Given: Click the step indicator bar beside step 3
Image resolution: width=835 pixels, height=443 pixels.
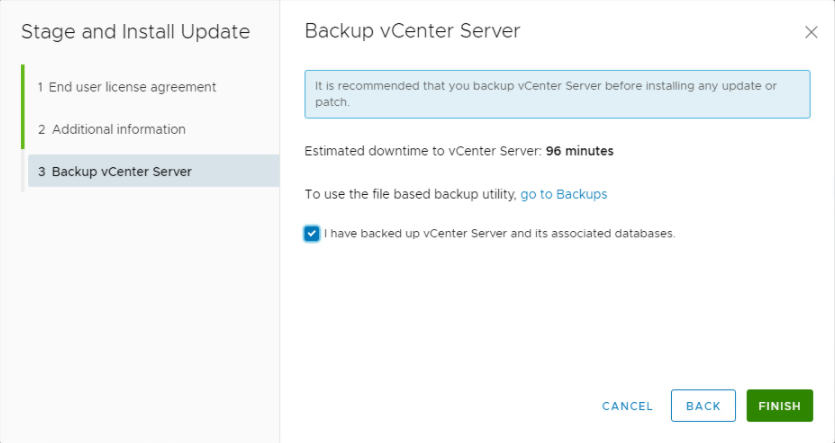Looking at the screenshot, I should tap(23, 171).
